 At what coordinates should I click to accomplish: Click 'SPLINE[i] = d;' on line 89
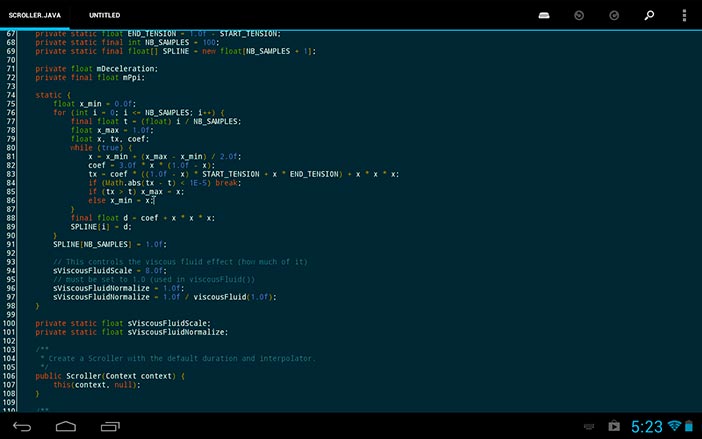click(x=101, y=227)
